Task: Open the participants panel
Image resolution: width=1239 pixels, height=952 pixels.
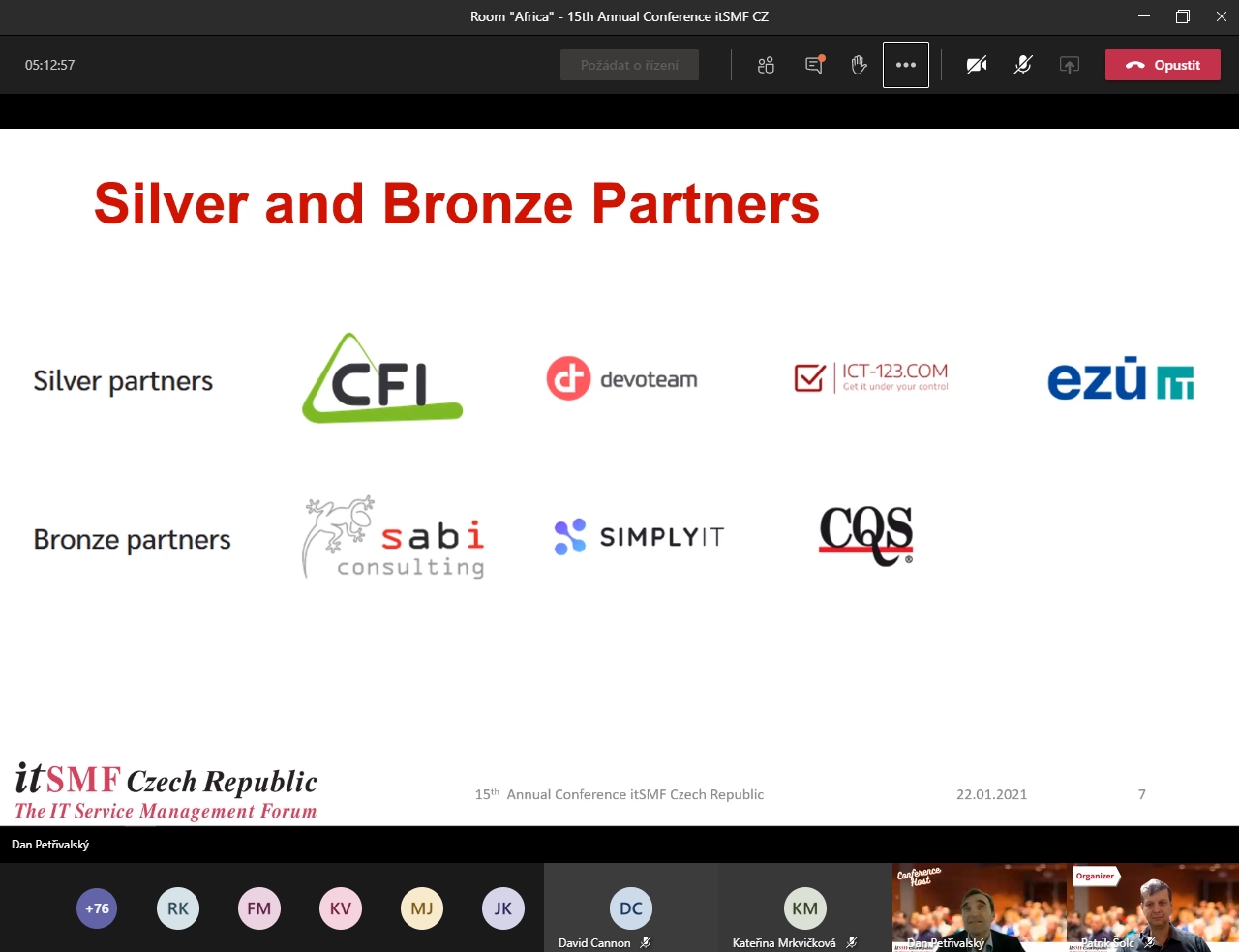Action: pyautogui.click(x=766, y=65)
